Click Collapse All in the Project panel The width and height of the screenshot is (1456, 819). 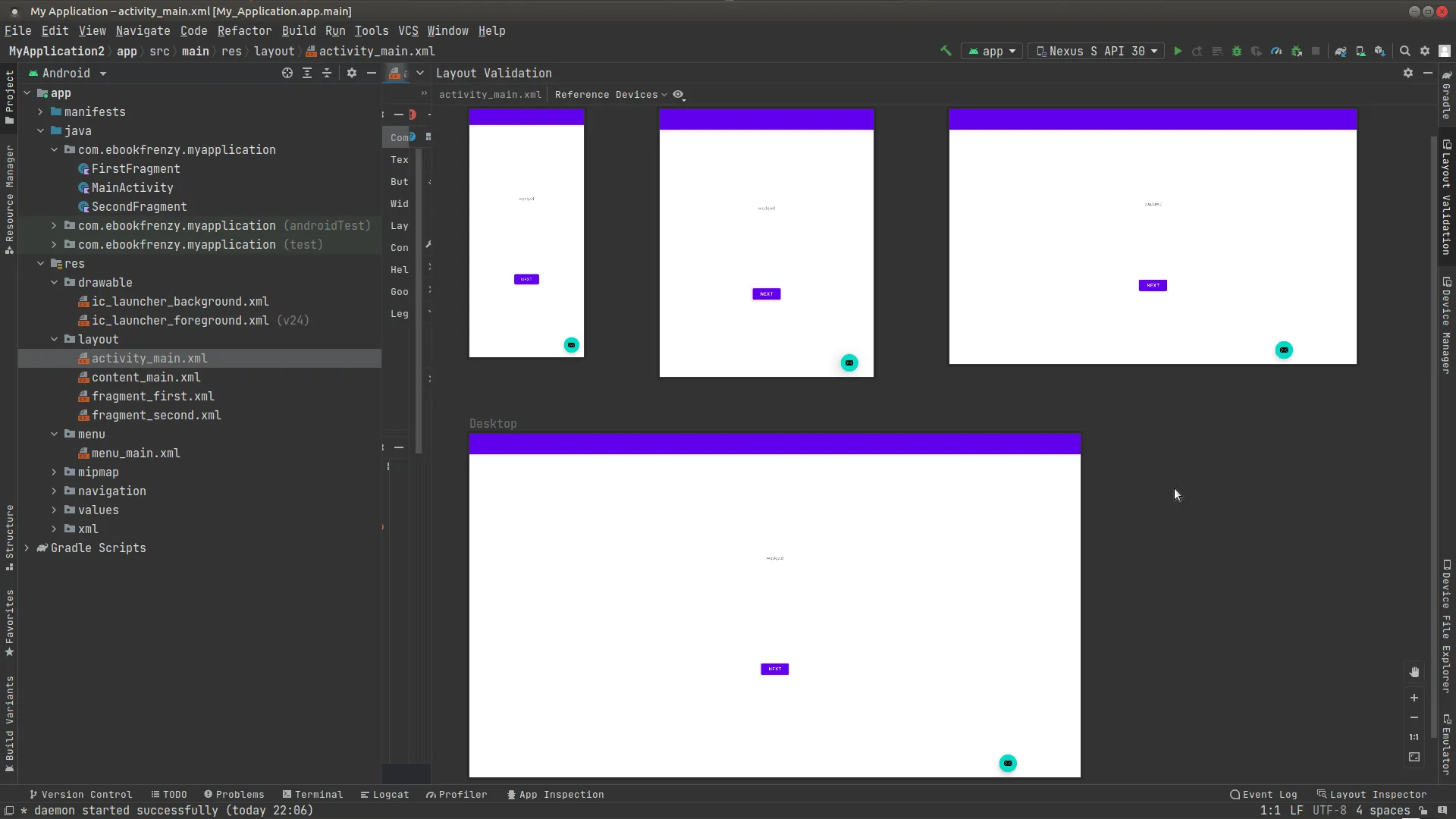coord(327,73)
